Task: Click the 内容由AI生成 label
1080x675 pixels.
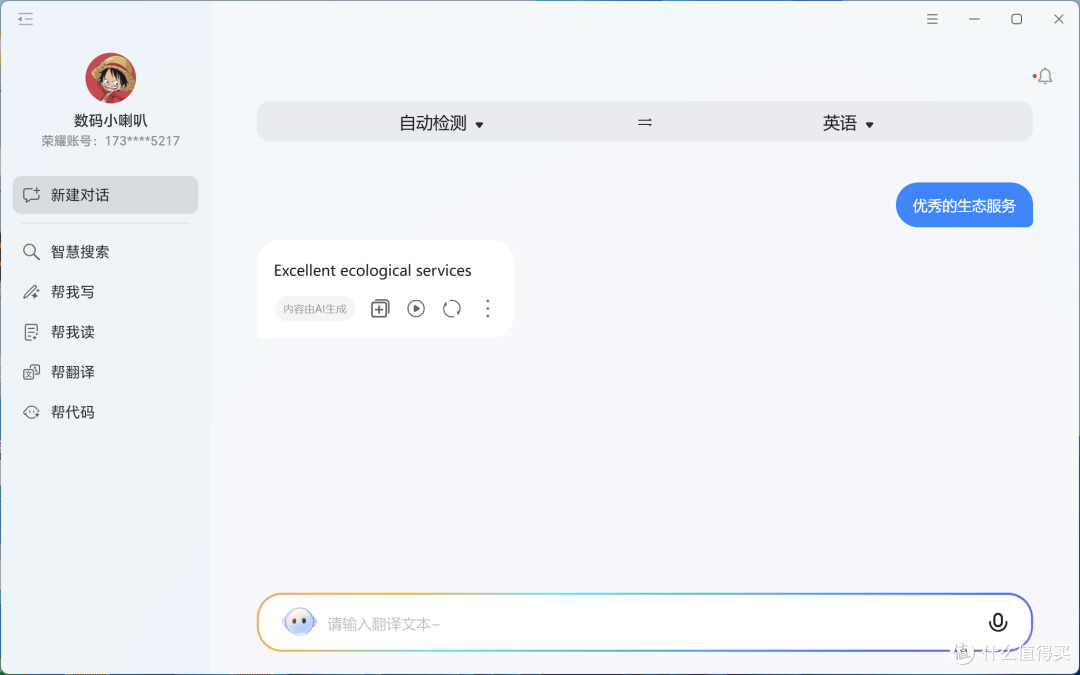Action: click(315, 309)
